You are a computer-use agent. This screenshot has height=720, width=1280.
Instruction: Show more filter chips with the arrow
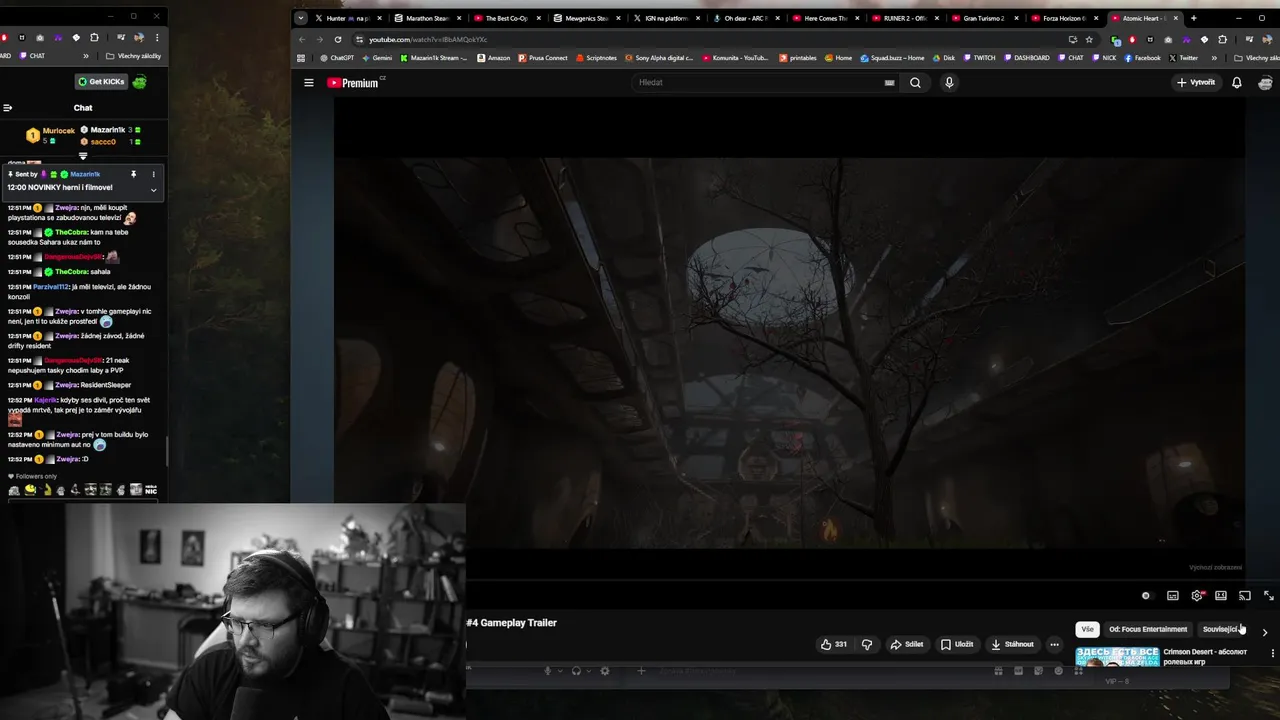pyautogui.click(x=1265, y=632)
